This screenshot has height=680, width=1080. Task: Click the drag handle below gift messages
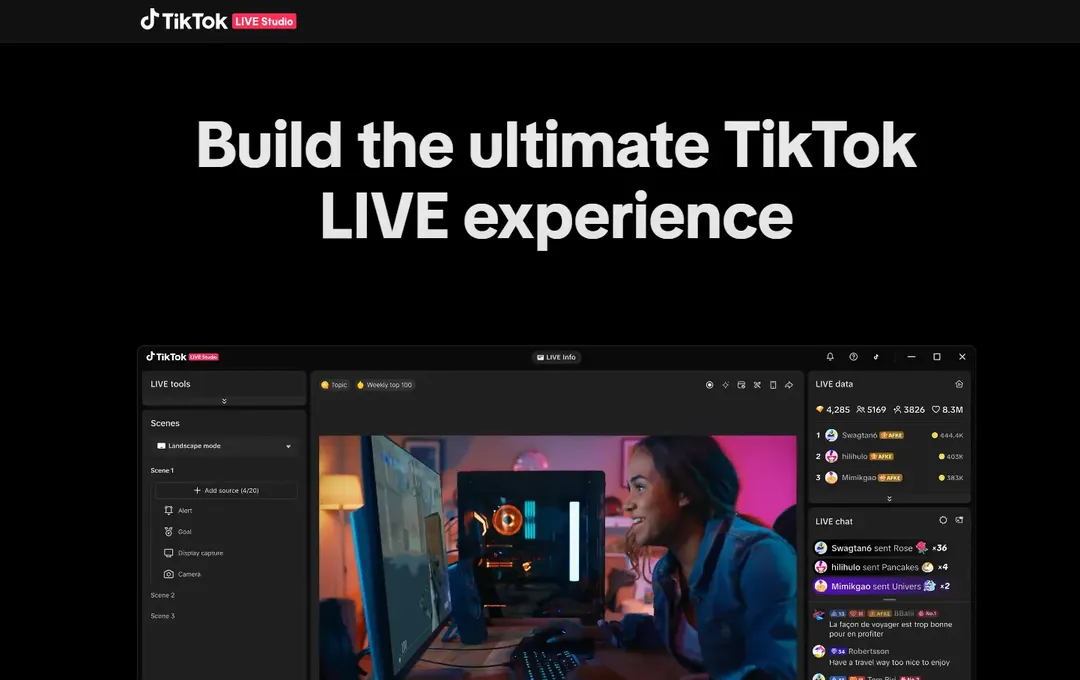point(889,599)
